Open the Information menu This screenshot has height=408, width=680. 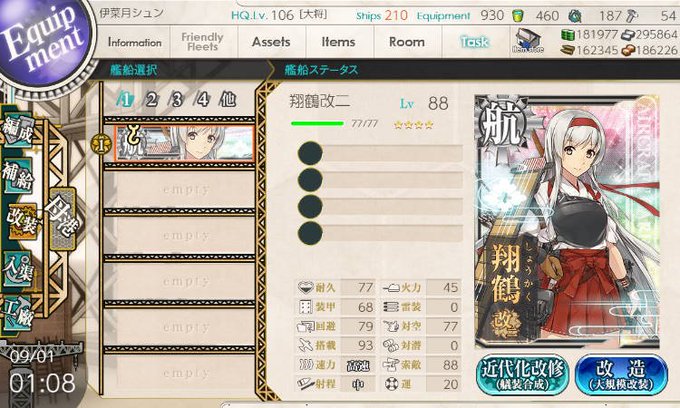point(134,42)
